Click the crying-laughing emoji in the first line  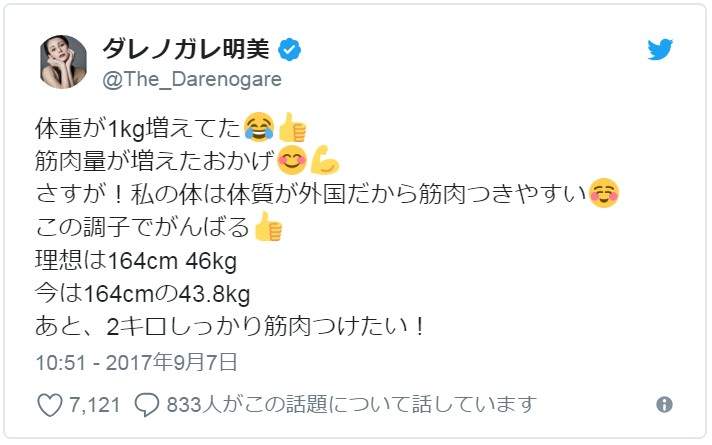(x=259, y=127)
